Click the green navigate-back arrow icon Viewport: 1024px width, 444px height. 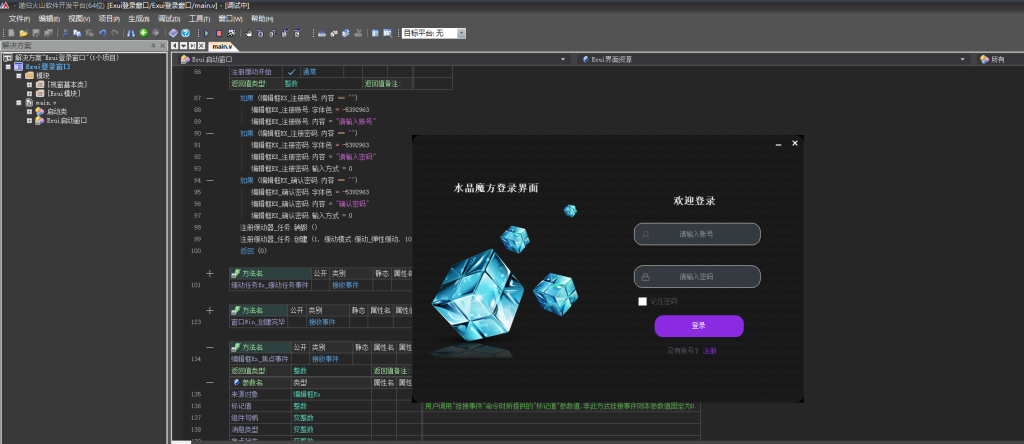tap(143, 33)
